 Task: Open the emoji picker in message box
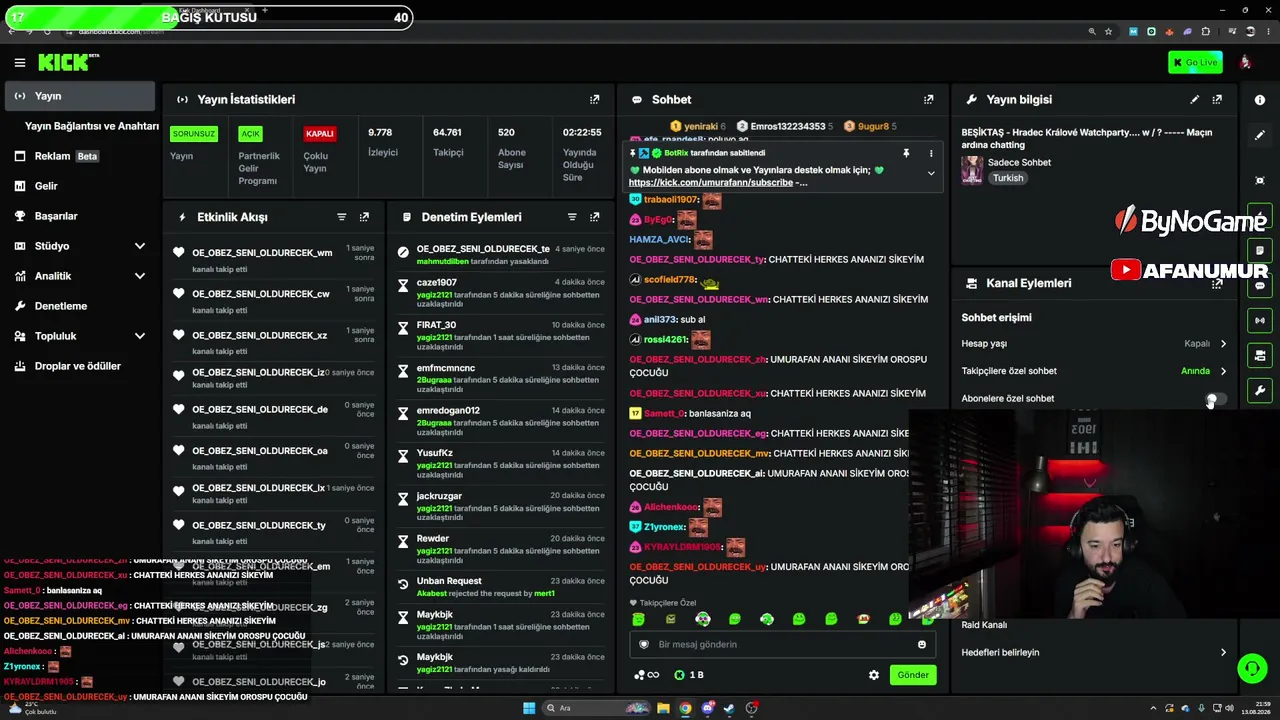(x=921, y=645)
